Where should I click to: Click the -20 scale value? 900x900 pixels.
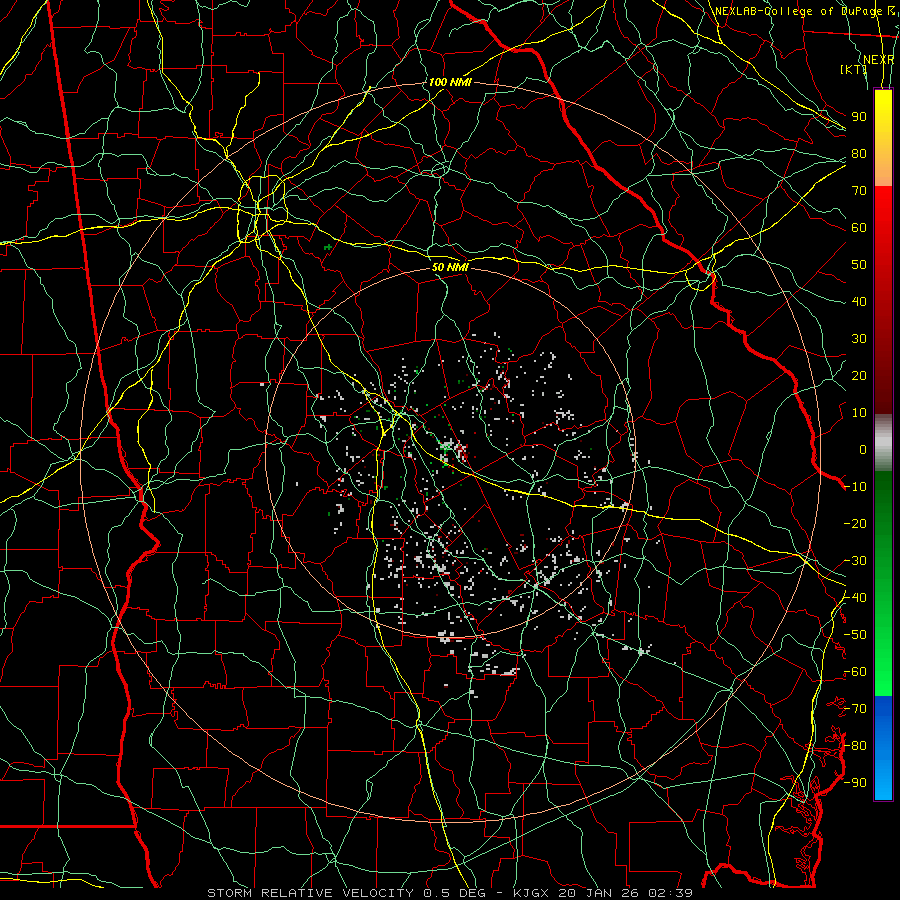coord(855,524)
